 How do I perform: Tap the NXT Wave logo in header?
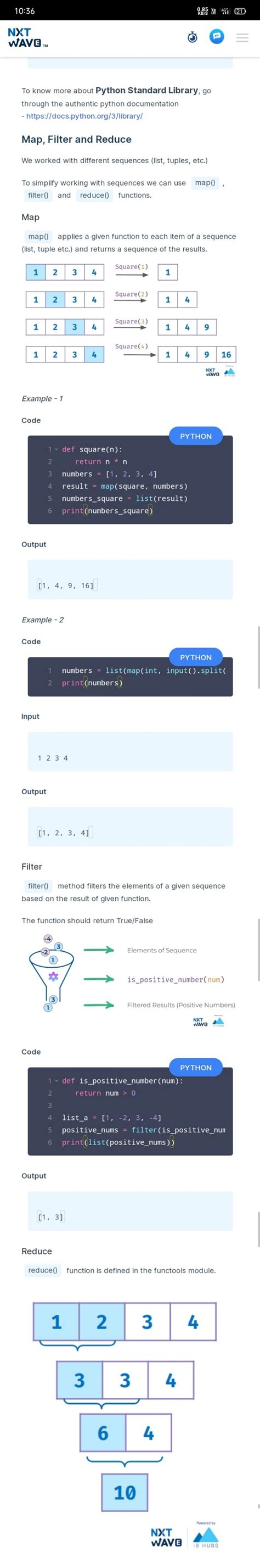tap(27, 38)
